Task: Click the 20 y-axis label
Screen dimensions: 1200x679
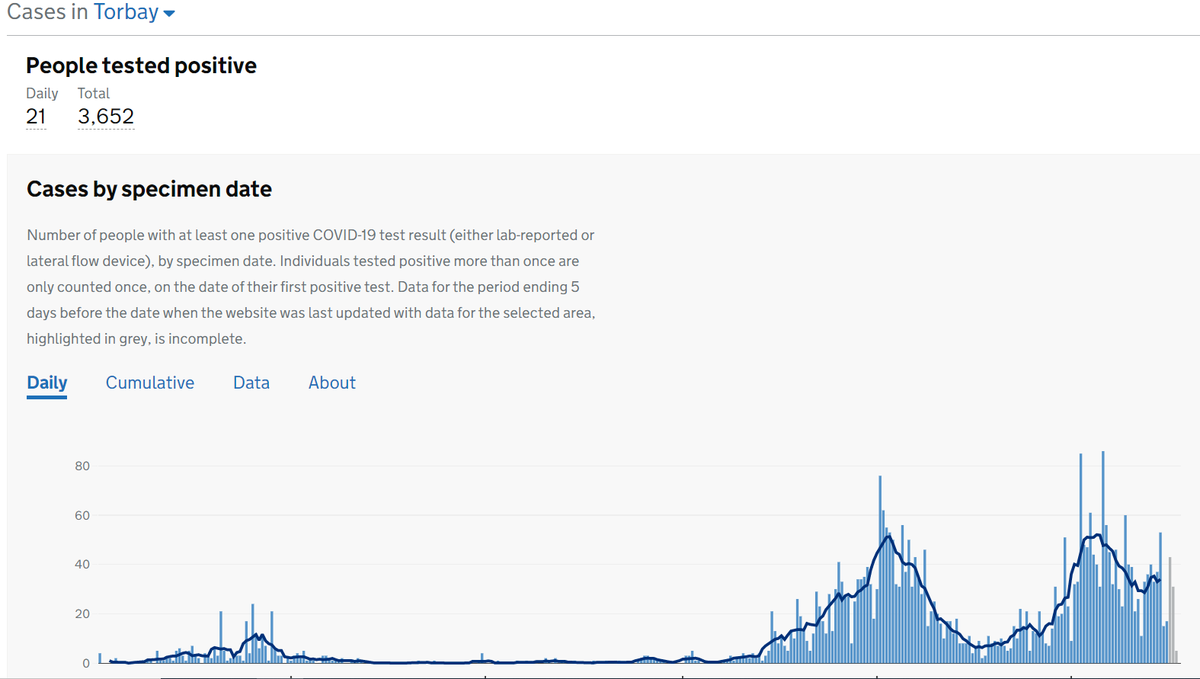Action: pyautogui.click(x=82, y=614)
